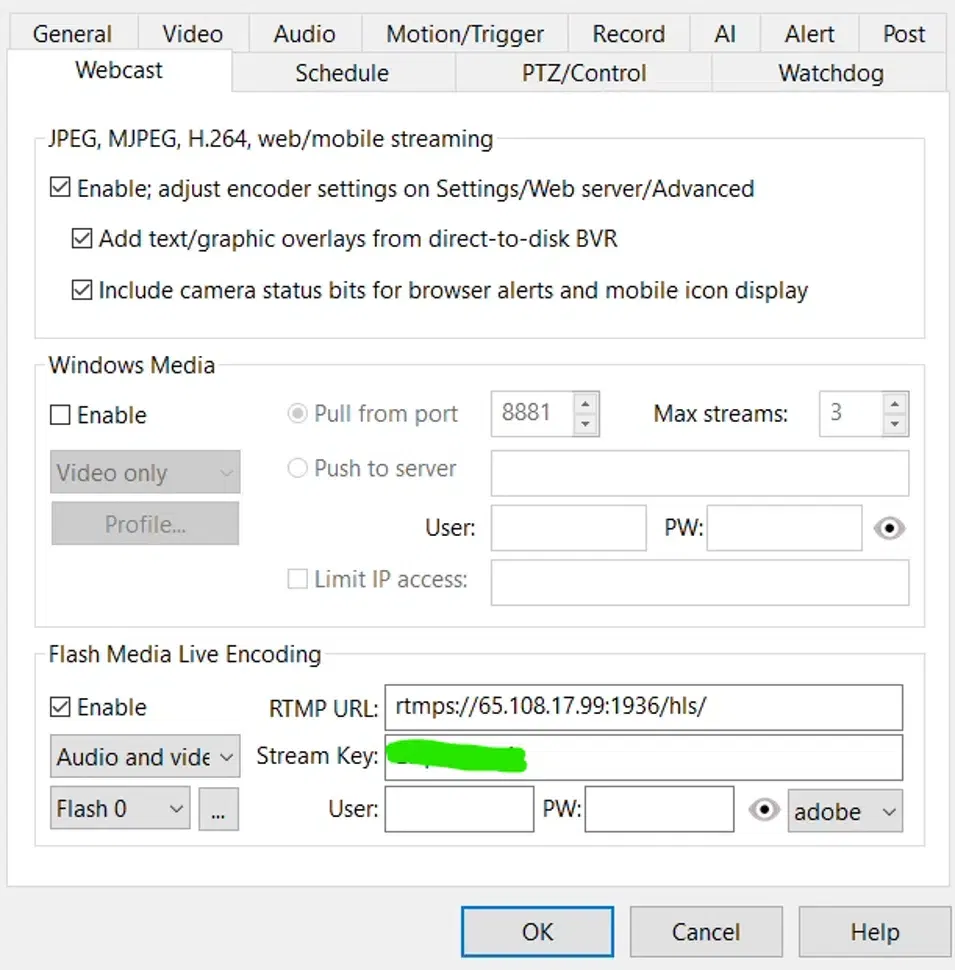The width and height of the screenshot is (956, 970).
Task: Open the PTZ/Control tab
Action: click(x=584, y=73)
